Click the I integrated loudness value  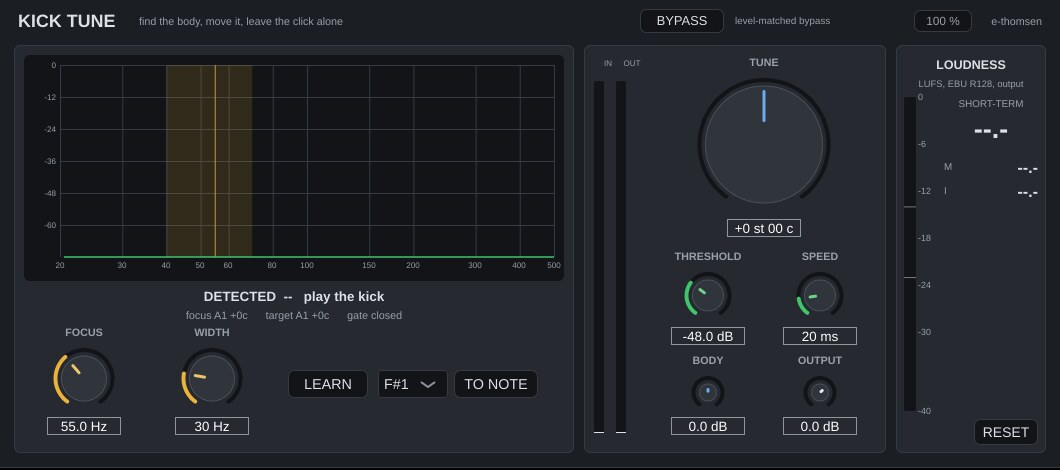pos(1027,193)
